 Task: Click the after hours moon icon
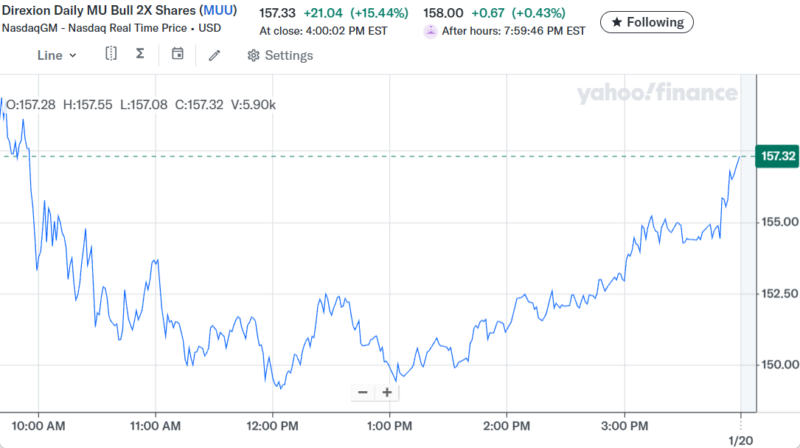coord(430,31)
